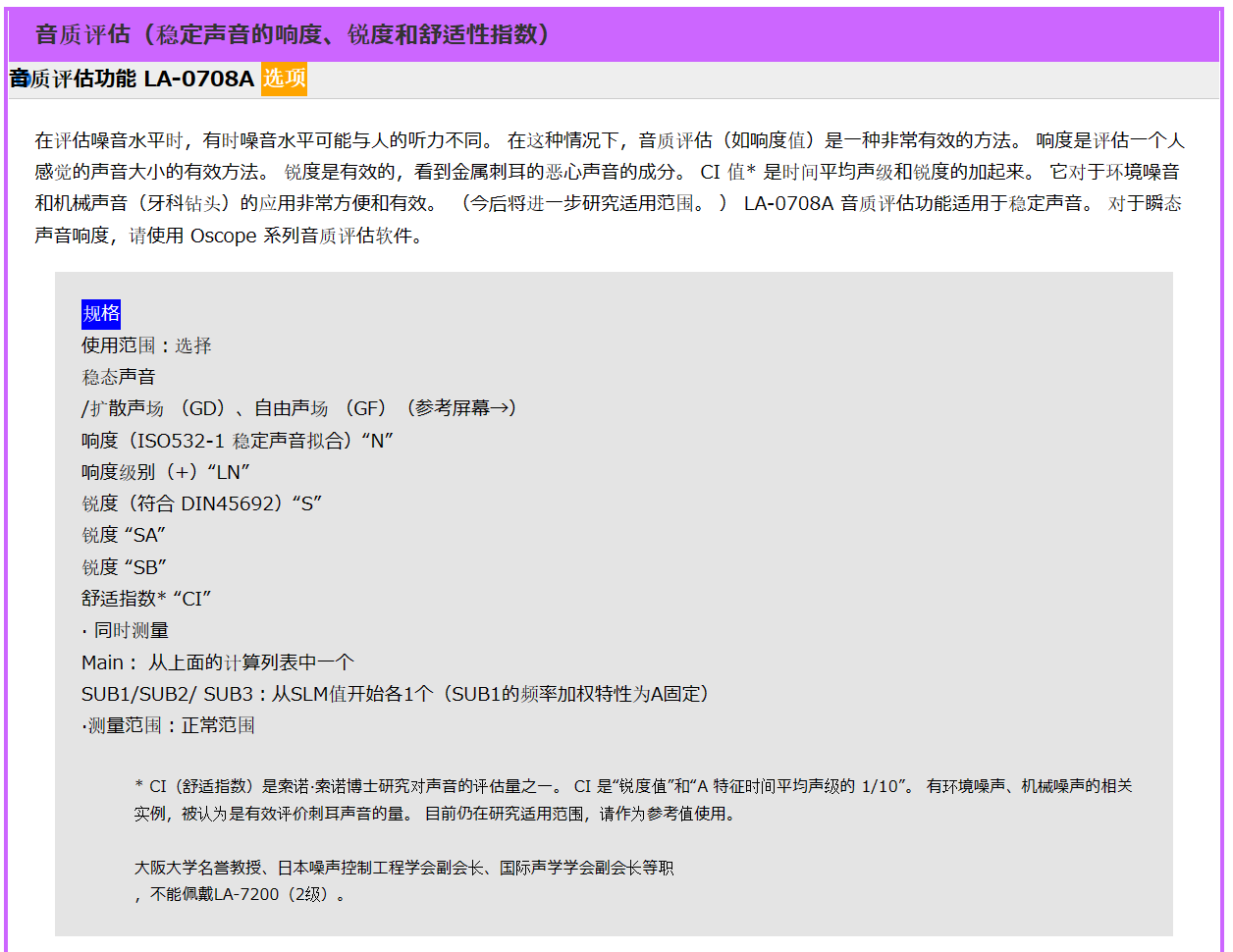Click the paragraph line starting 在评估噪音水平时
Screen dimensions: 1233x952
click(x=610, y=140)
